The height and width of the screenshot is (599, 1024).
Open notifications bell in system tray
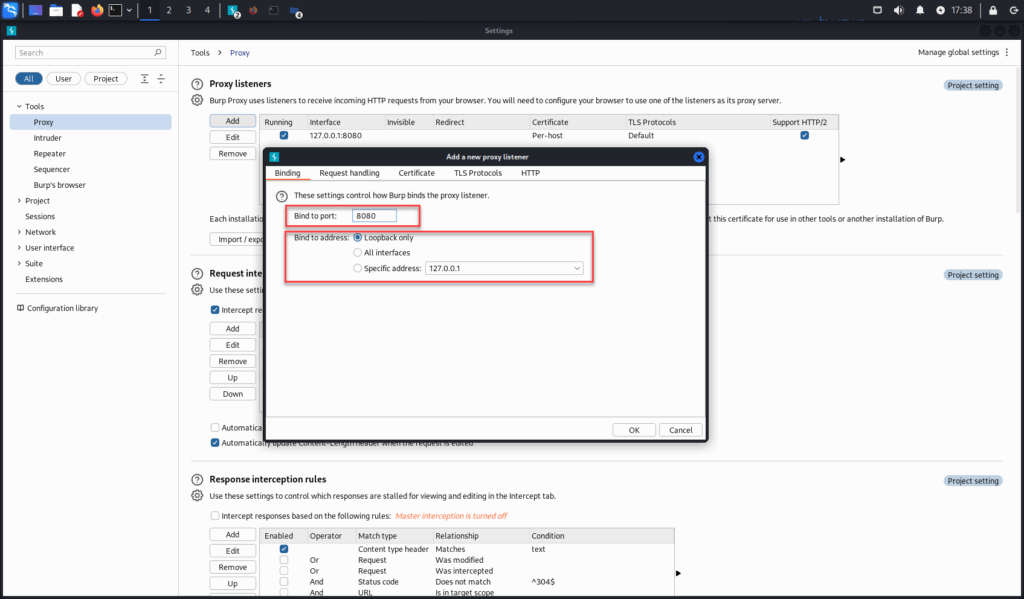pyautogui.click(x=920, y=10)
